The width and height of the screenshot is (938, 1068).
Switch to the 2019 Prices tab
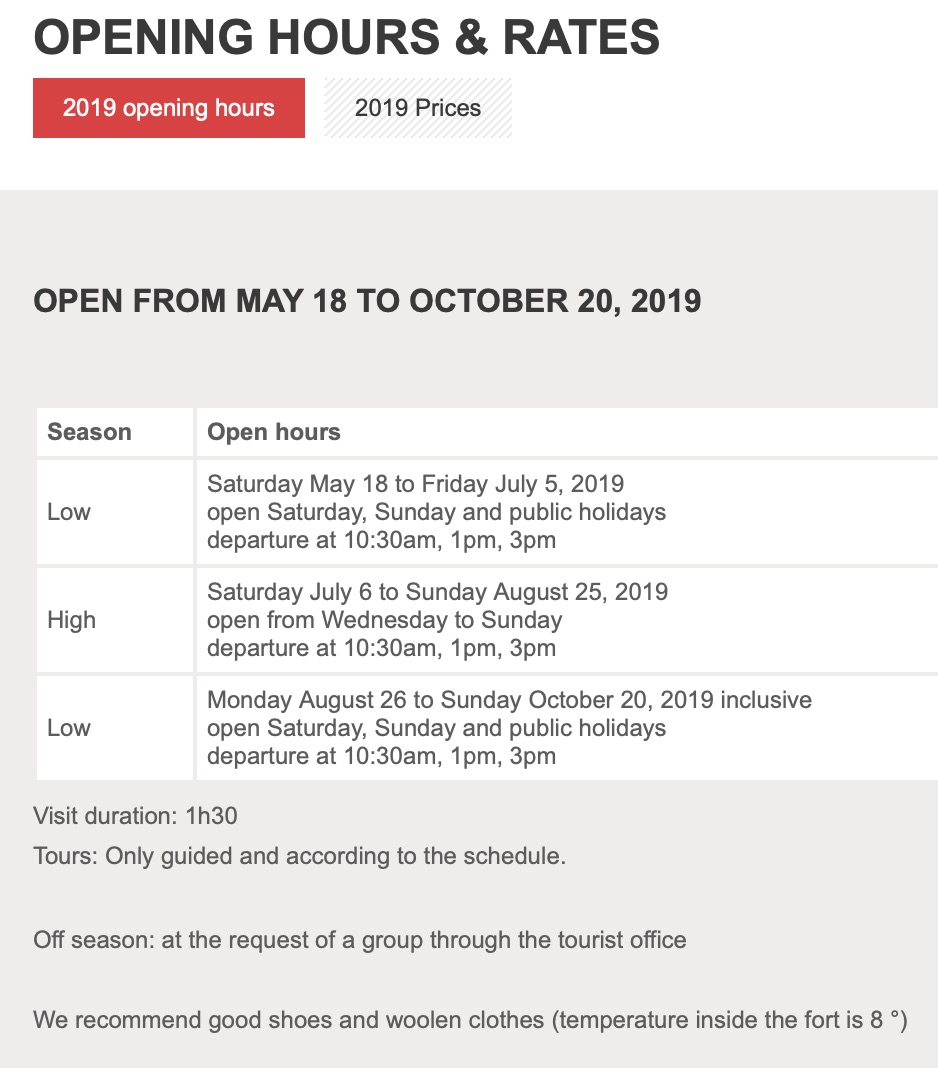click(417, 108)
